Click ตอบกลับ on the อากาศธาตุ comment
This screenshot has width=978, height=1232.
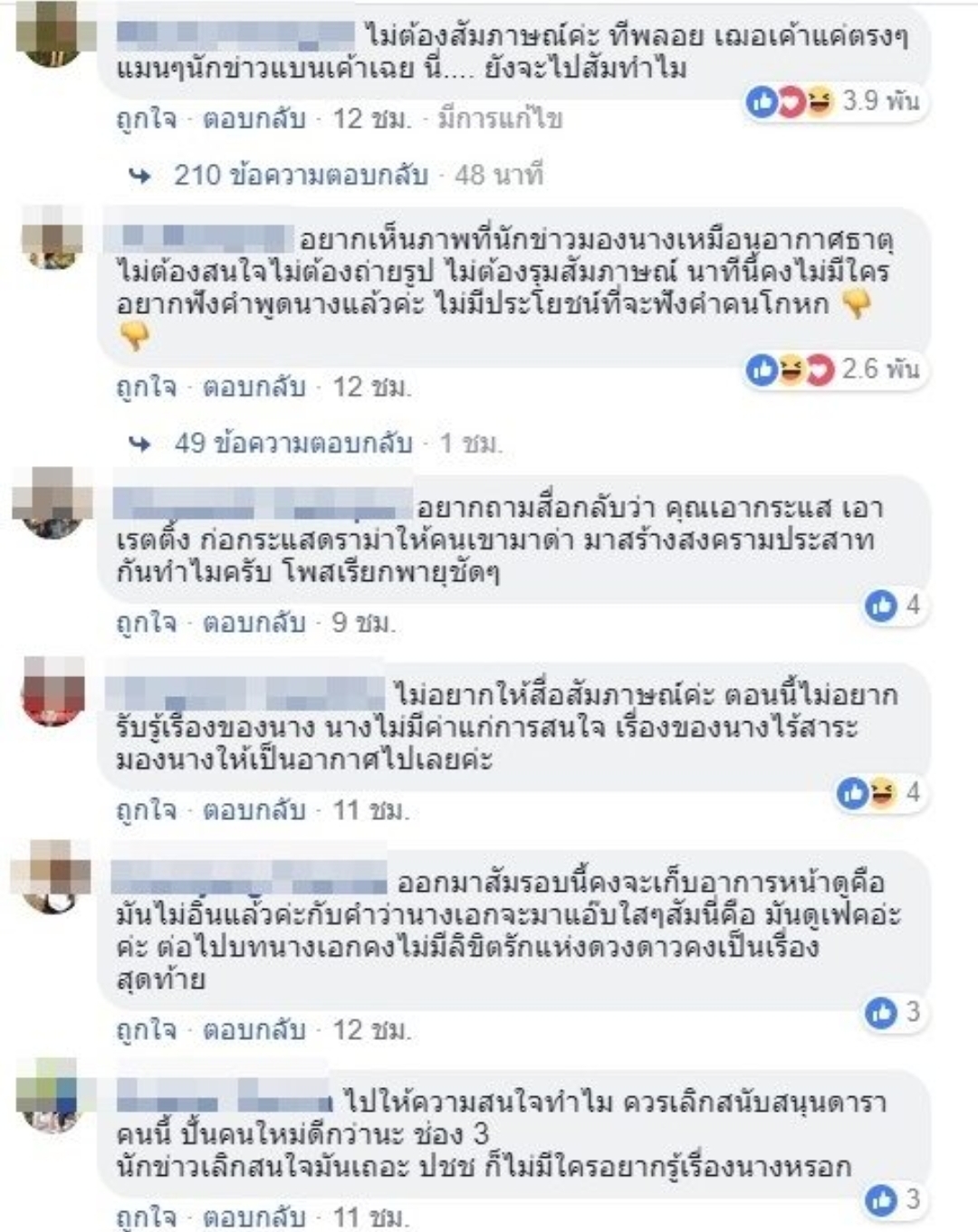[x=254, y=387]
